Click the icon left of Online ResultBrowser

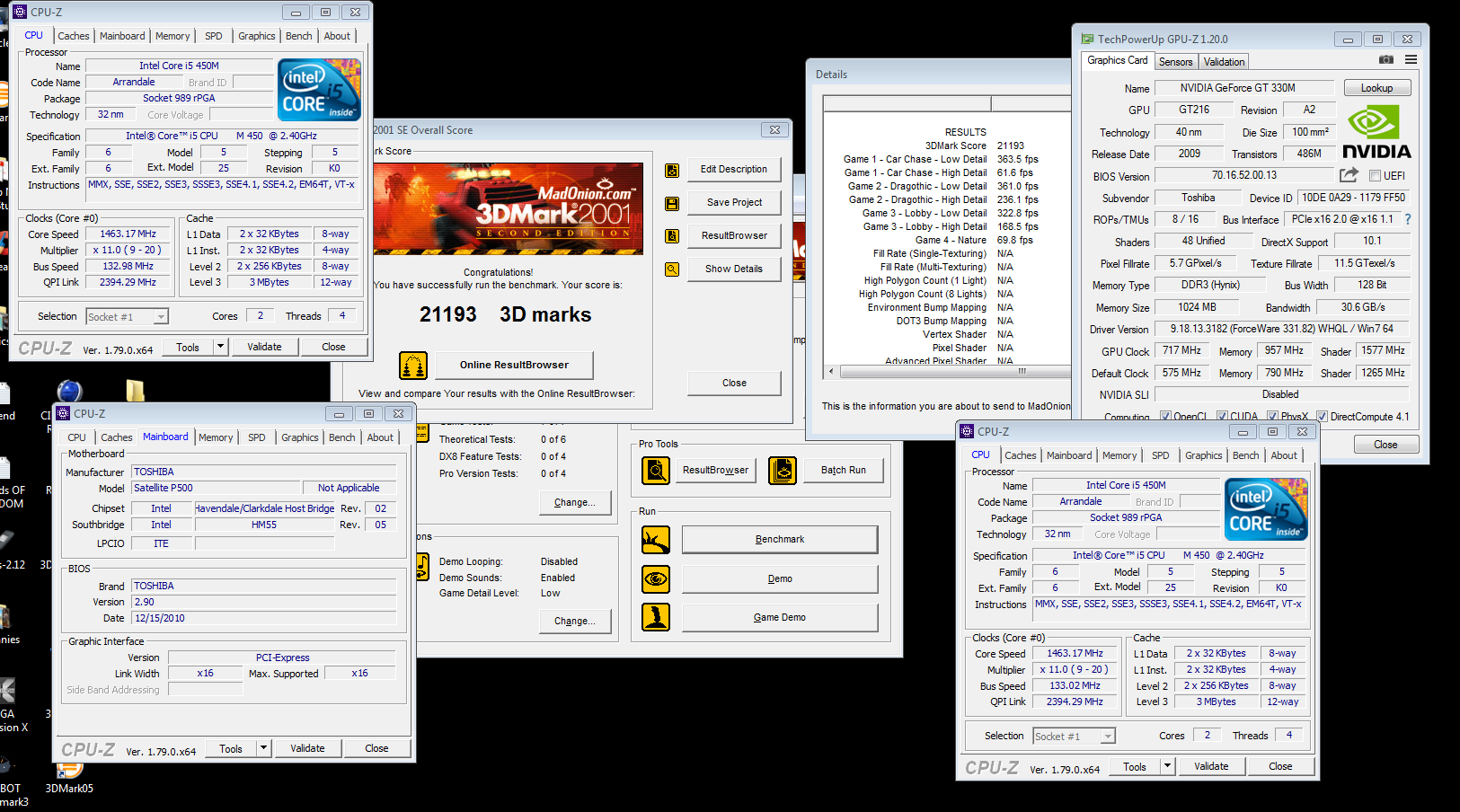point(413,366)
